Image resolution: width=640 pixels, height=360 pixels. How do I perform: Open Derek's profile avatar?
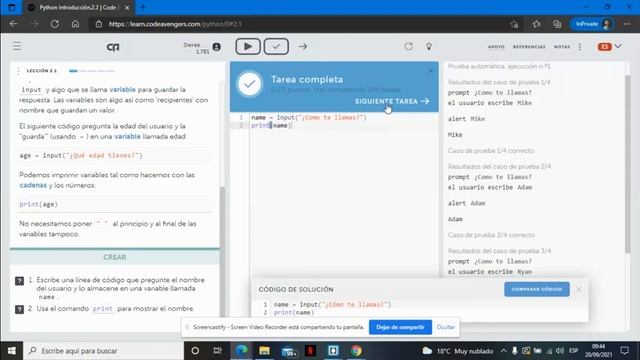tap(216, 47)
